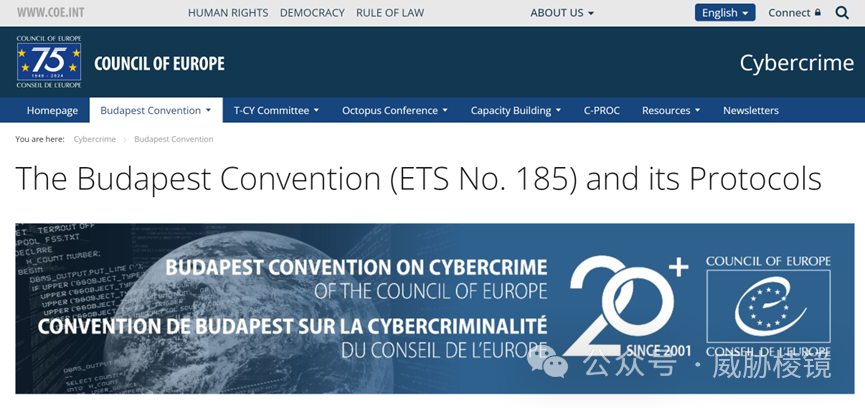Viewport: 865px width, 408px height.
Task: Click the 'You are here:' breadcrumb label
Action: point(40,139)
